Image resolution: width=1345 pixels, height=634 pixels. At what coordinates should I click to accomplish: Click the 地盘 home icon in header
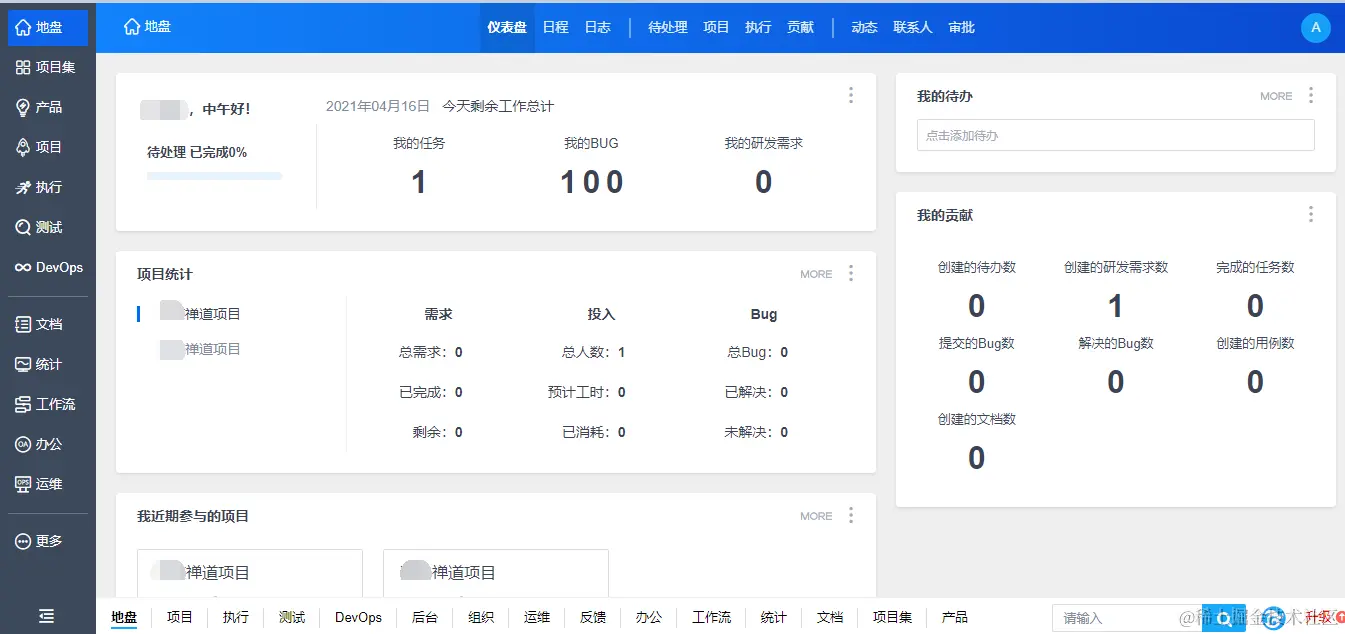(x=131, y=27)
